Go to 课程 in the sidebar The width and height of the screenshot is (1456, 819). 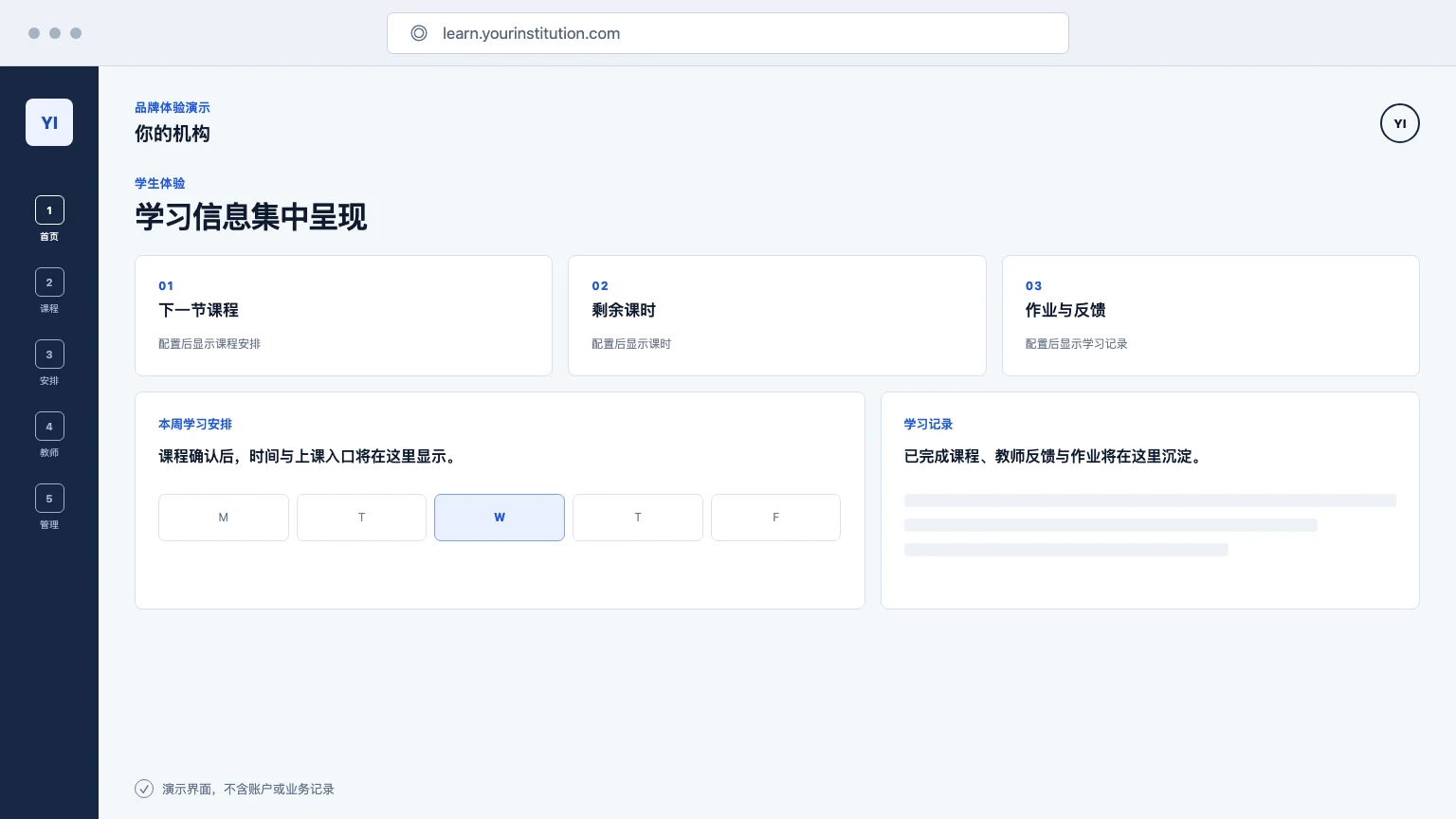click(x=49, y=291)
